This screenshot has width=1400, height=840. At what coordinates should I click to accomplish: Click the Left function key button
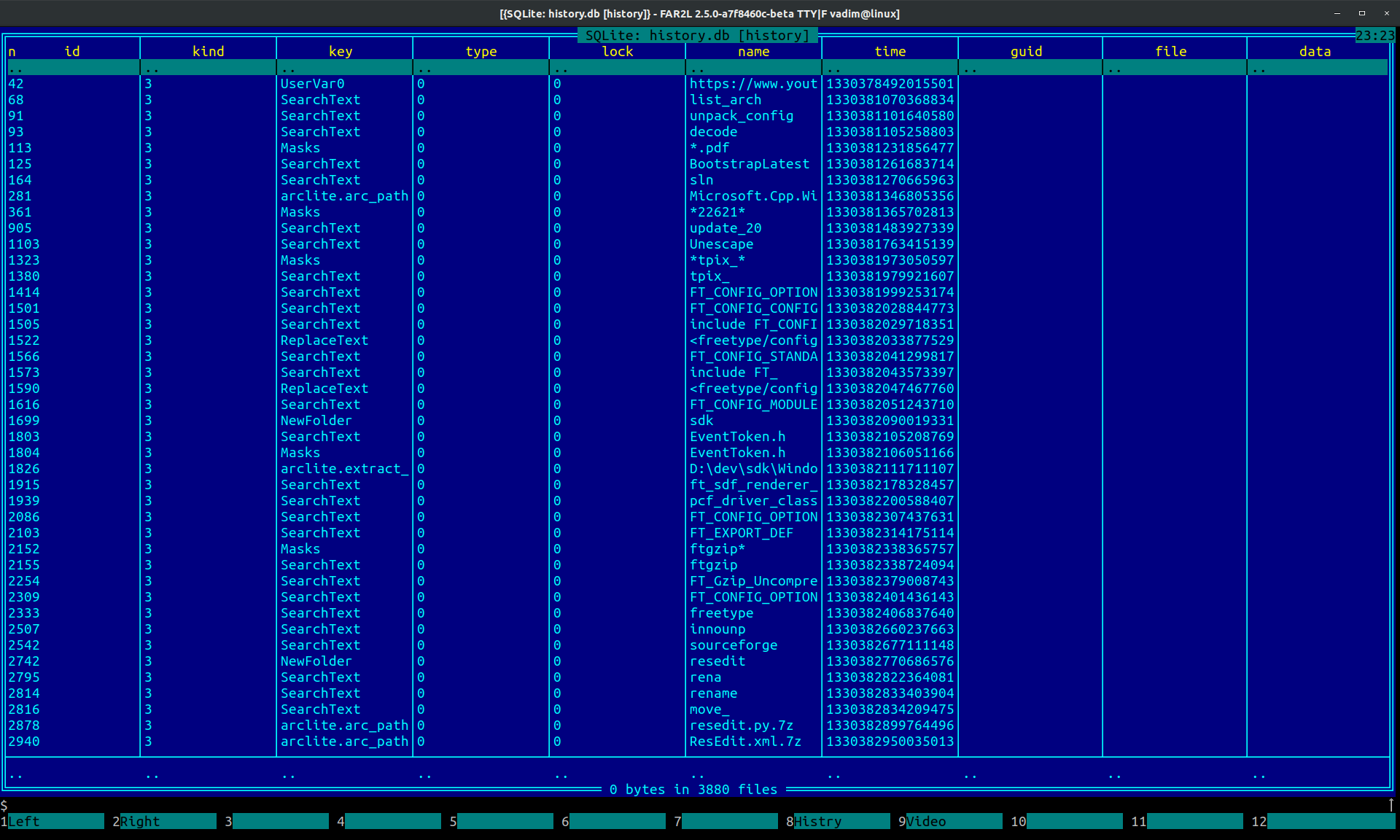pyautogui.click(x=55, y=821)
